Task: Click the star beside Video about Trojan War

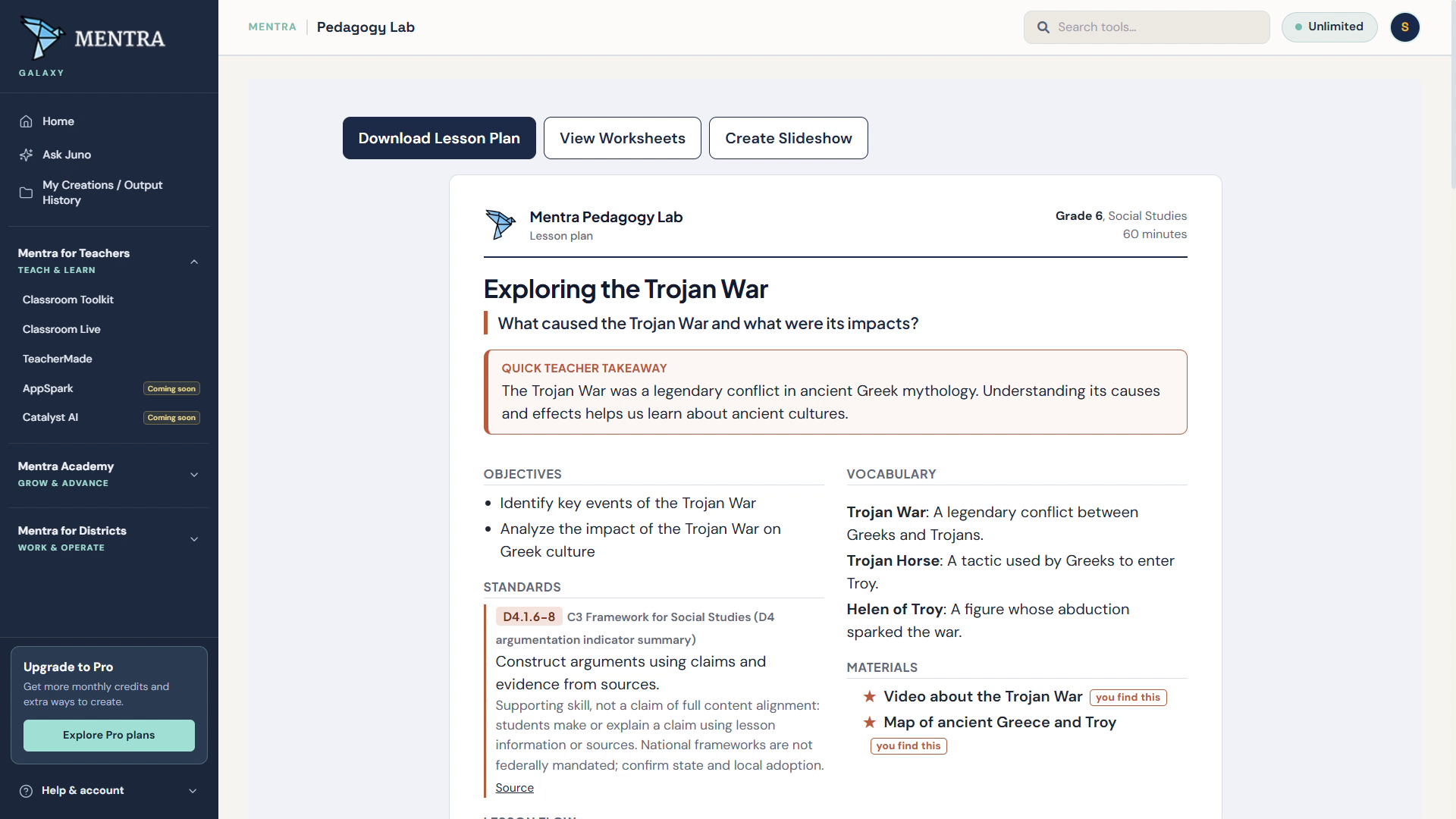Action: coord(870,696)
